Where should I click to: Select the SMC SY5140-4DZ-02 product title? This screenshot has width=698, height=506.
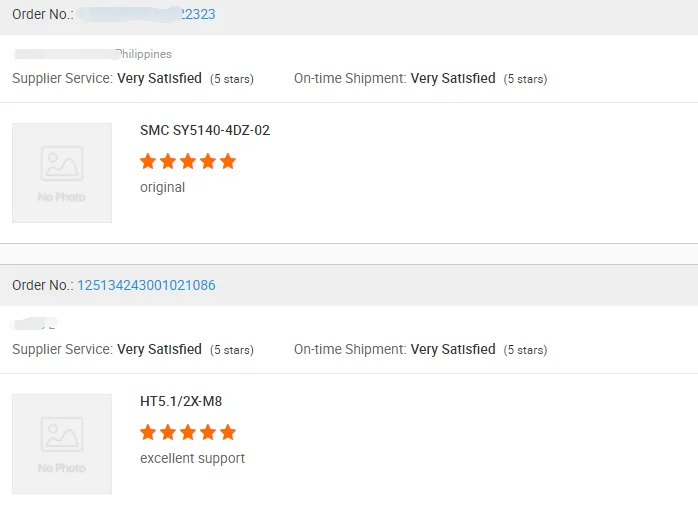pyautogui.click(x=205, y=130)
